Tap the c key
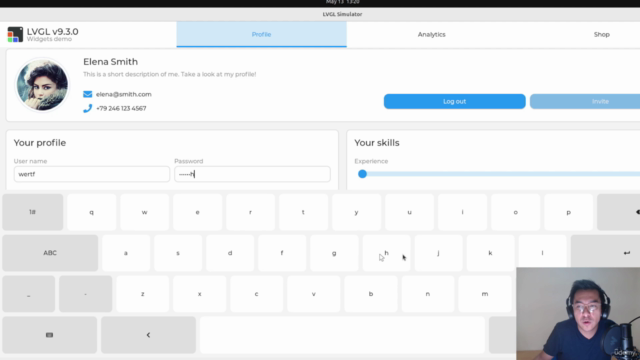 (x=256, y=294)
